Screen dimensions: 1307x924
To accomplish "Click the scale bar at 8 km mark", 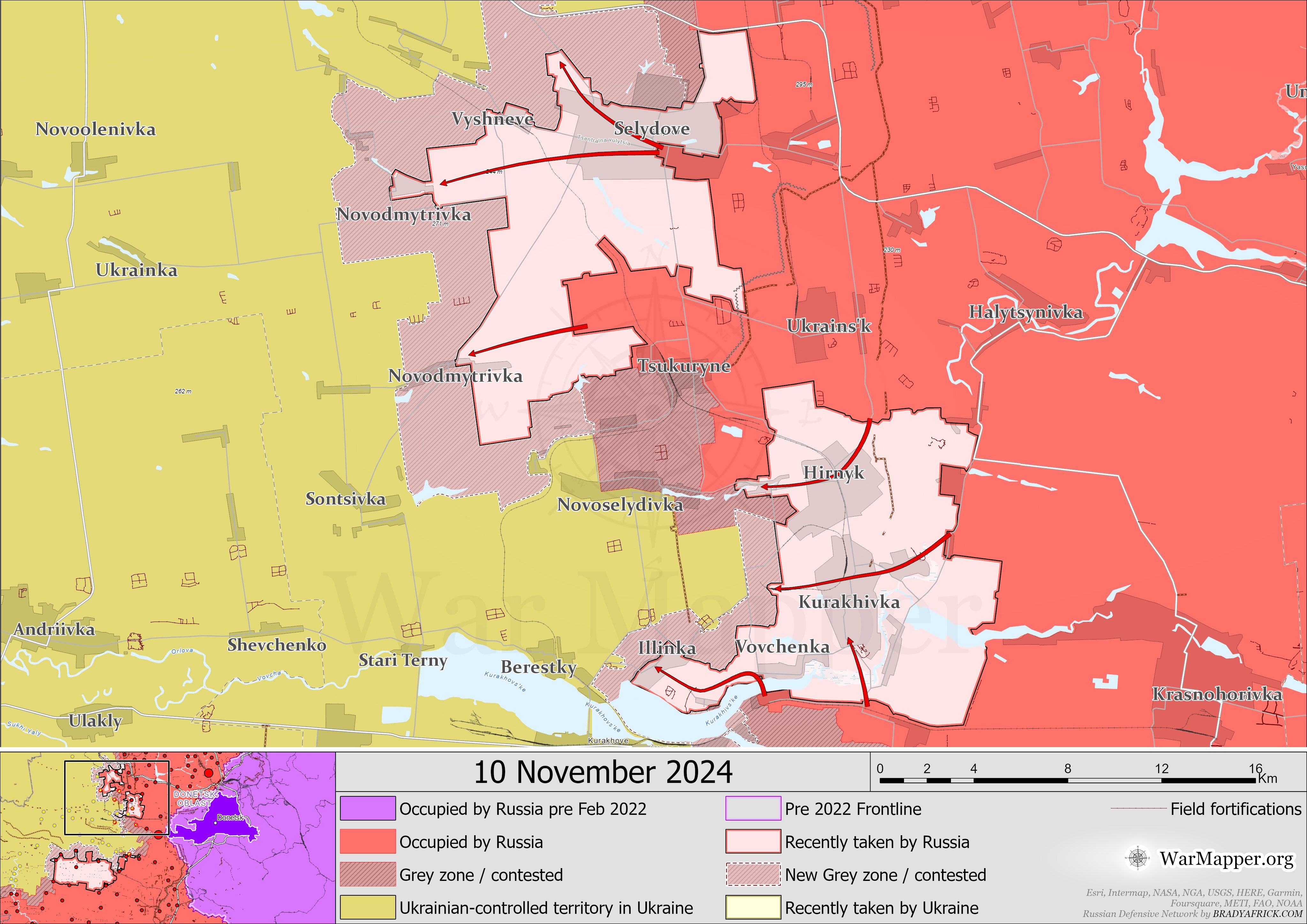I will pos(1067,780).
